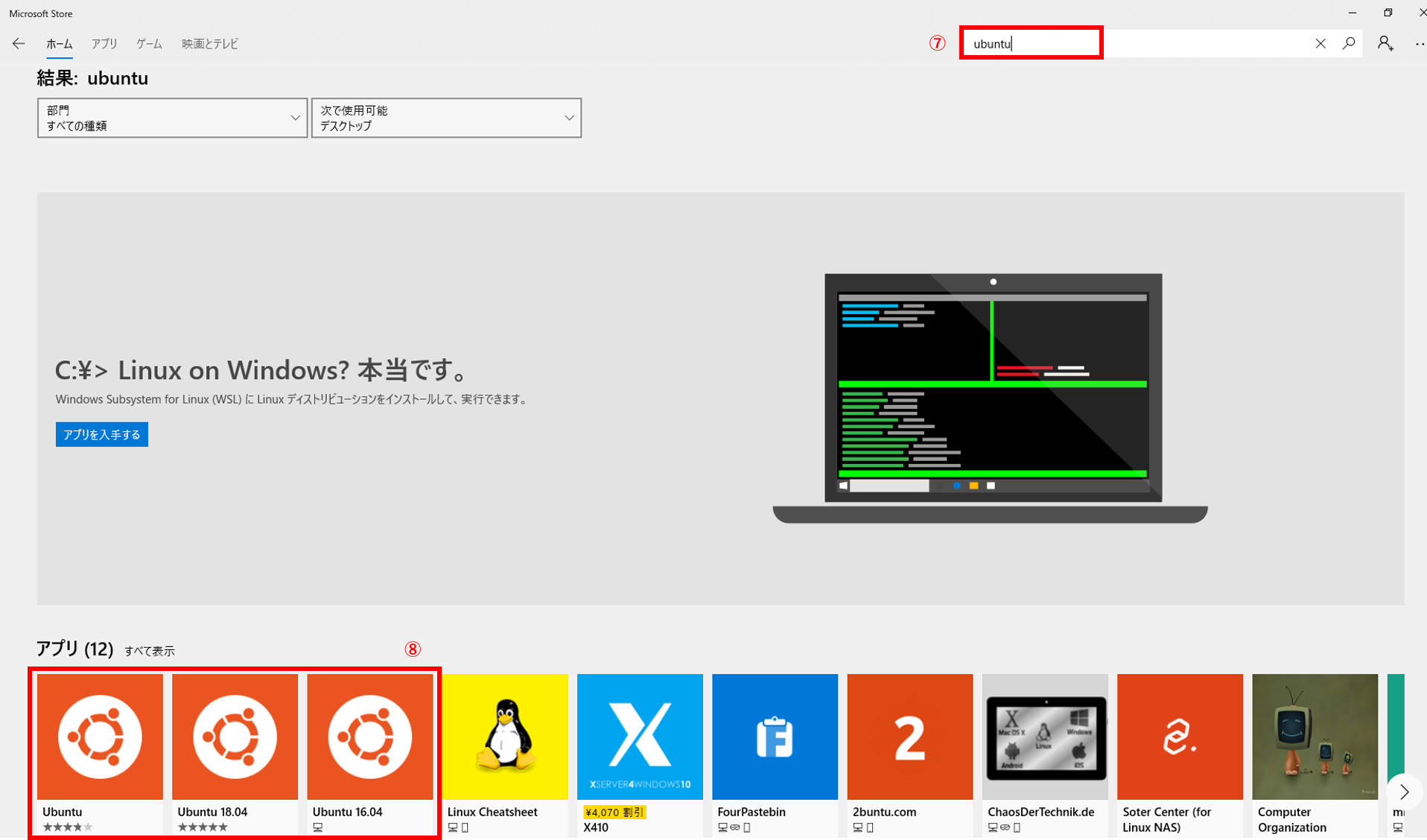
Task: Open the Ubuntu 18.04 app tile
Action: click(x=235, y=737)
